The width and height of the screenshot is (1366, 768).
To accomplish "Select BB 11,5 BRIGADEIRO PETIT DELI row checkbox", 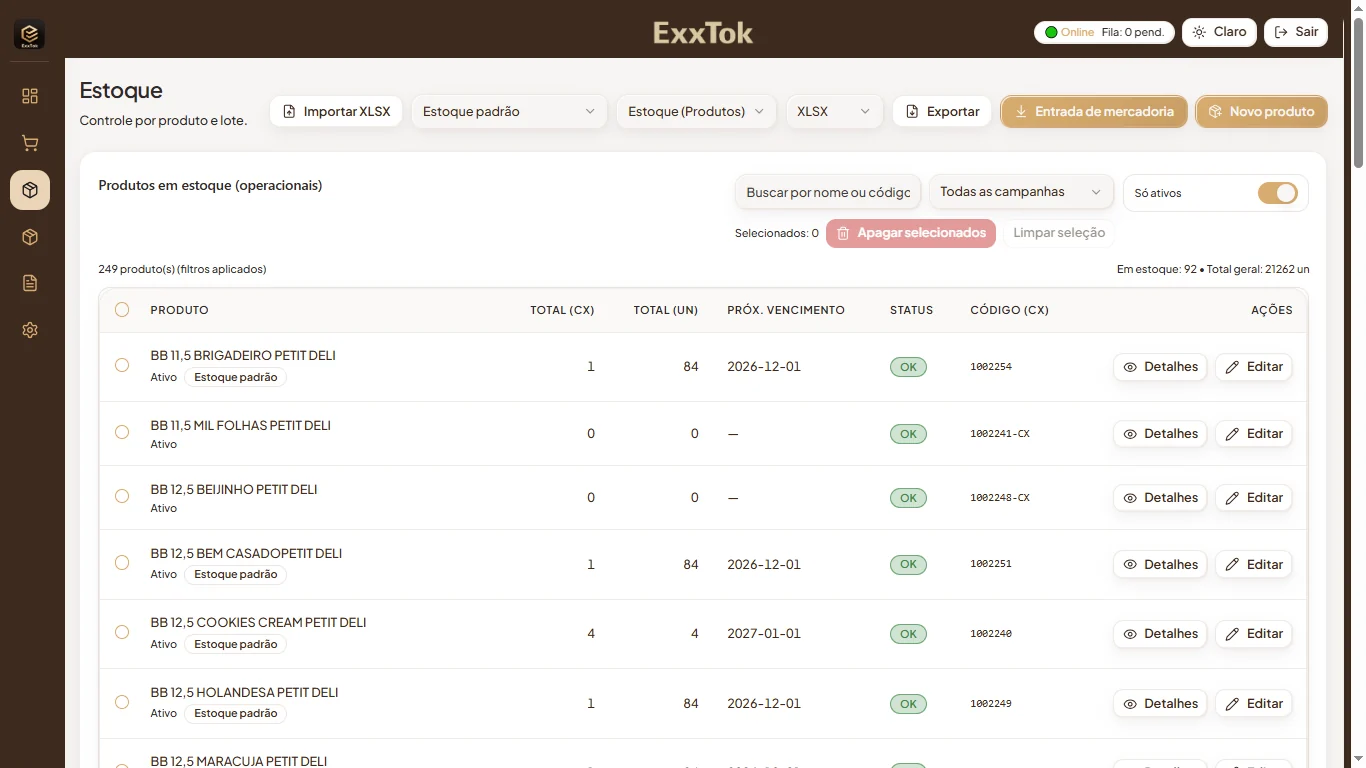I will (x=122, y=365).
